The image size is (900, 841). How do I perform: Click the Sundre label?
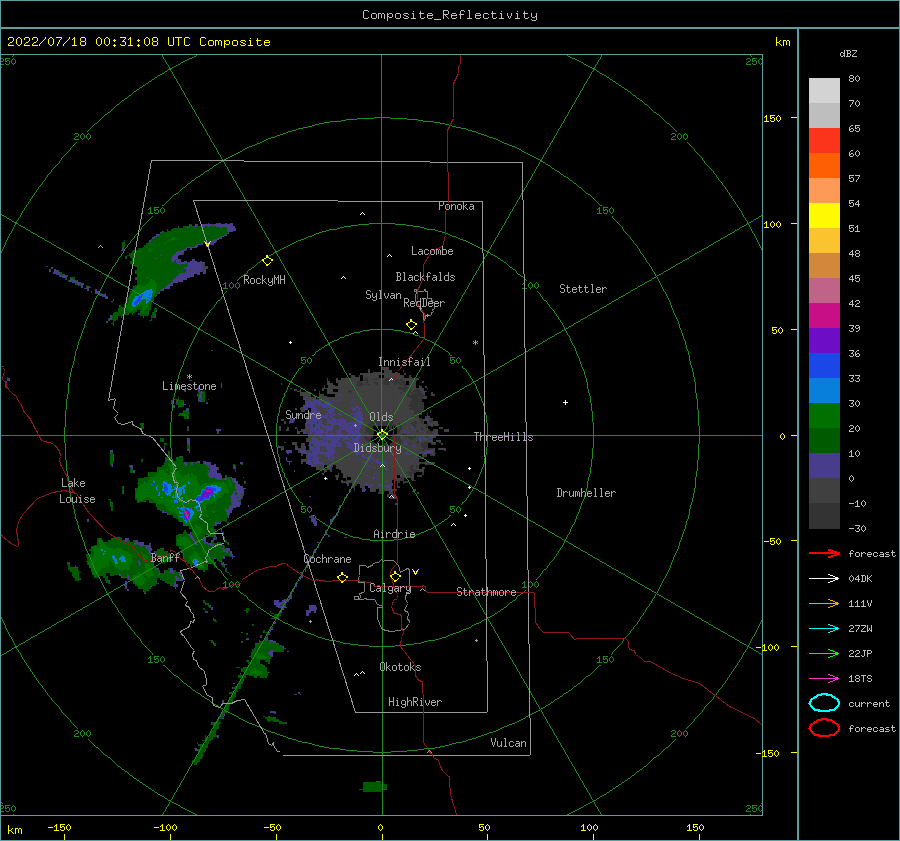[303, 415]
